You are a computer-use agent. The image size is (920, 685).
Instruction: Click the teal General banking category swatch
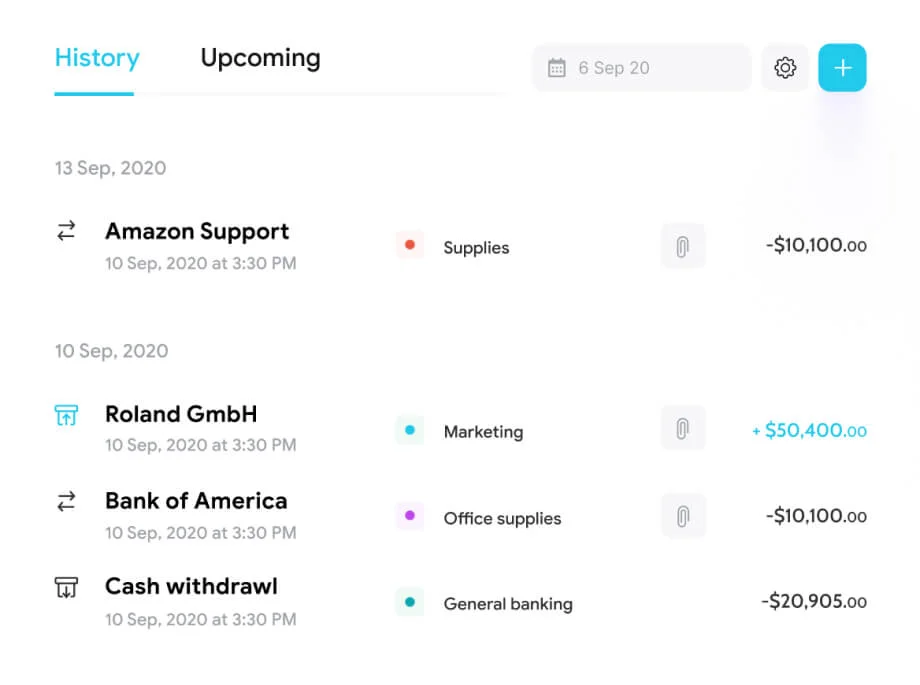point(410,602)
